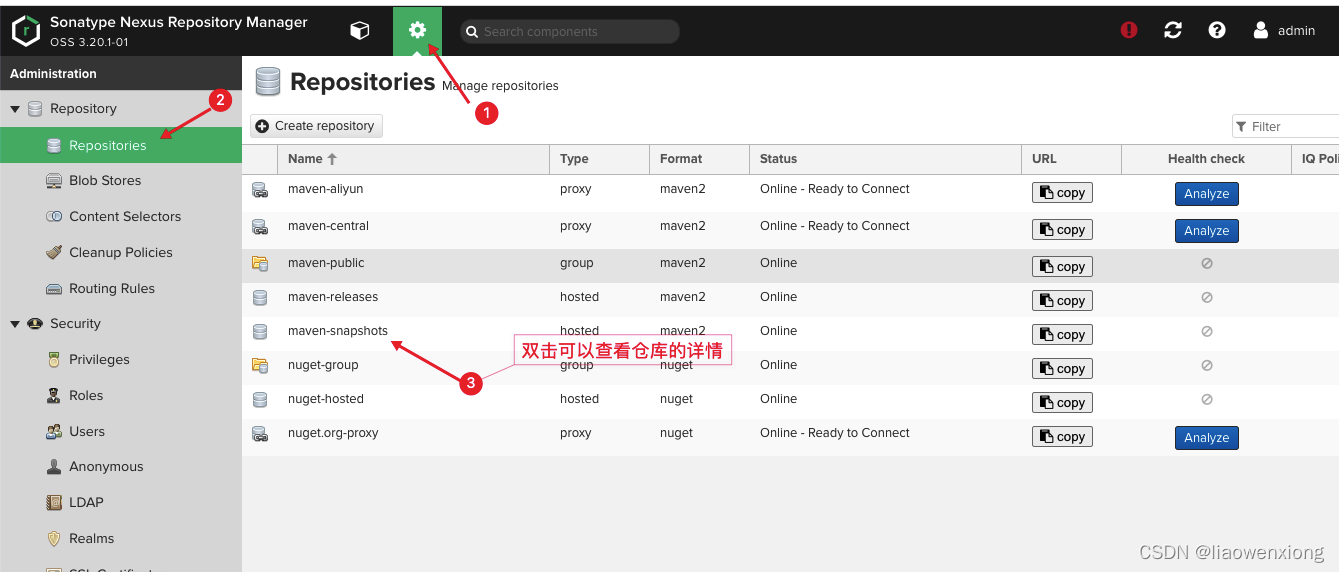Viewport: 1339px width, 572px height.
Task: Open Roles in the sidebar
Action: (x=121, y=396)
